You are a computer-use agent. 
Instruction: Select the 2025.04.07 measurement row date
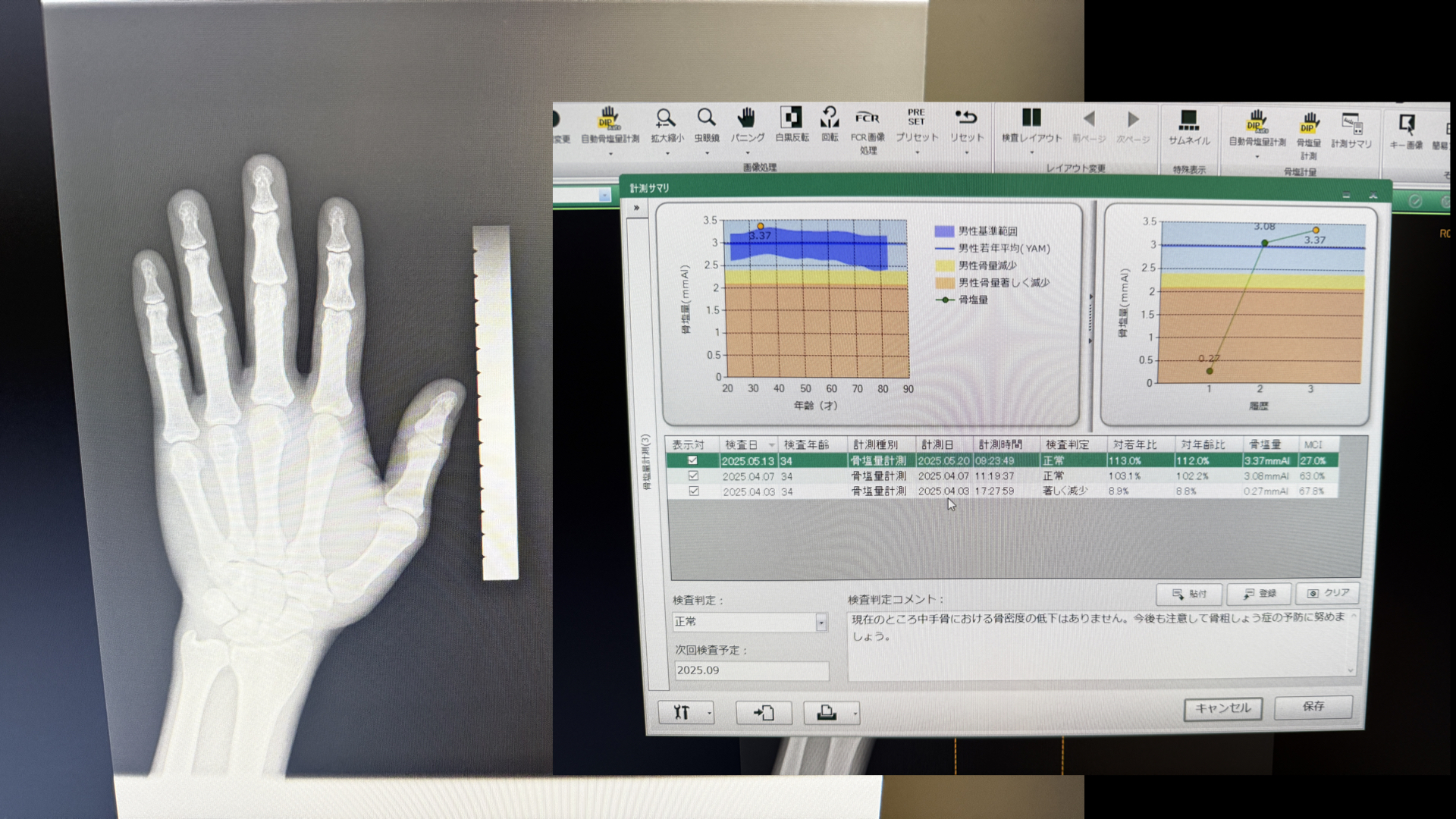748,476
